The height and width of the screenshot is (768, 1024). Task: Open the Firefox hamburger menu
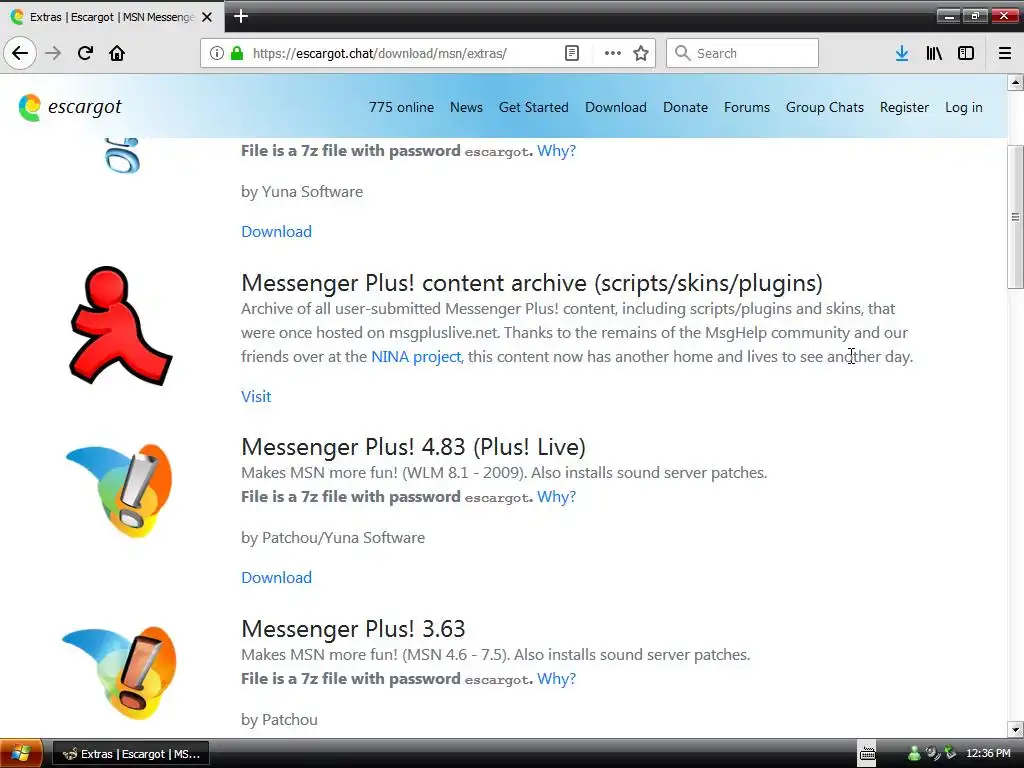(1005, 53)
